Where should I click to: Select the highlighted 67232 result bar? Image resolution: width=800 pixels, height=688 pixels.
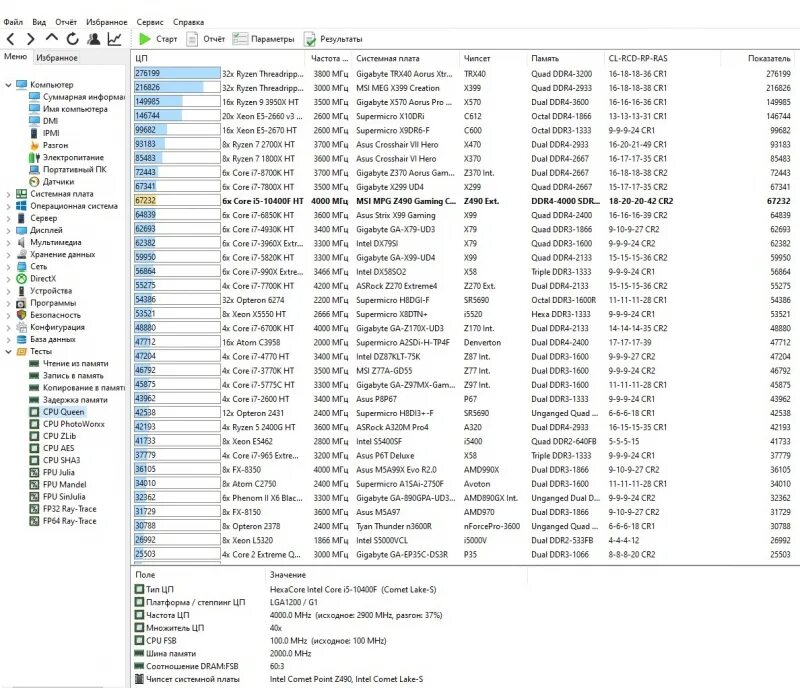point(177,201)
